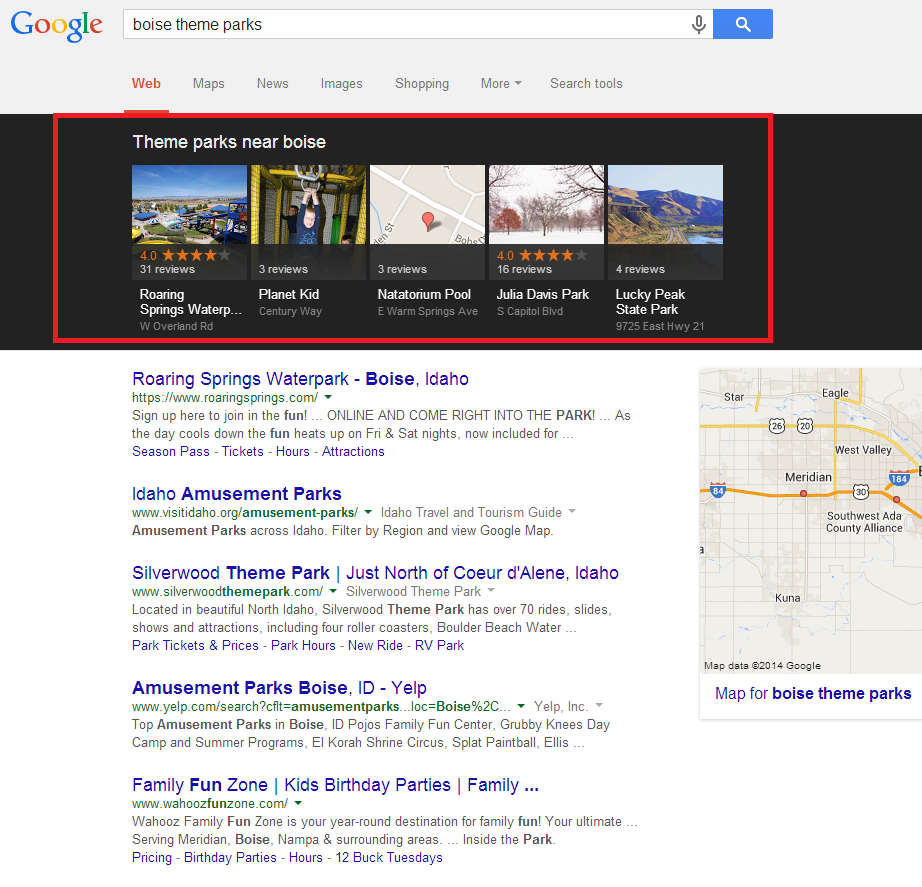Click the '31 reviews' text
Image resolution: width=922 pixels, height=887 pixels.
click(x=167, y=269)
